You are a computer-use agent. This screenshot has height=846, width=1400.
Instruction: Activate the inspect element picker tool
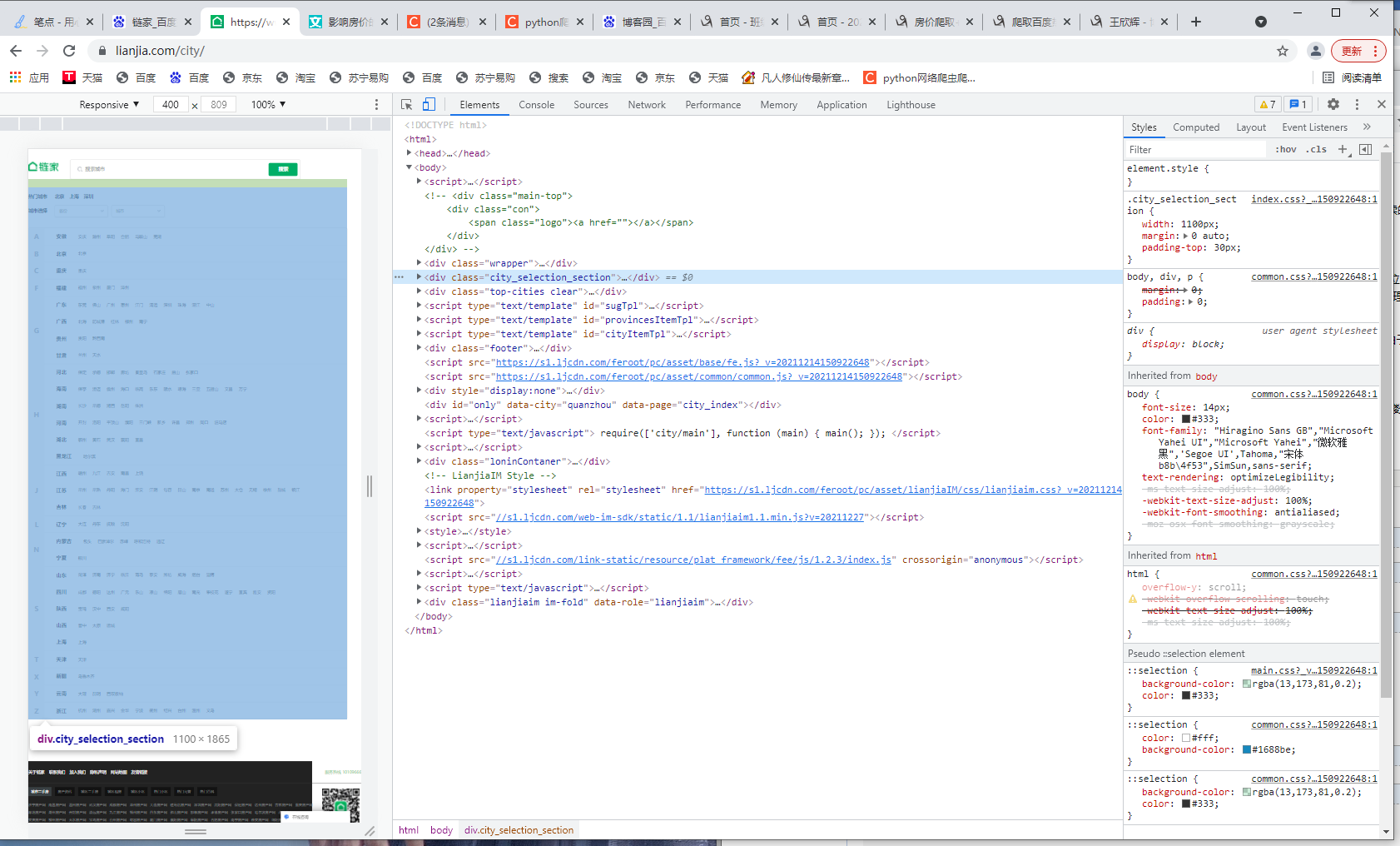point(407,105)
